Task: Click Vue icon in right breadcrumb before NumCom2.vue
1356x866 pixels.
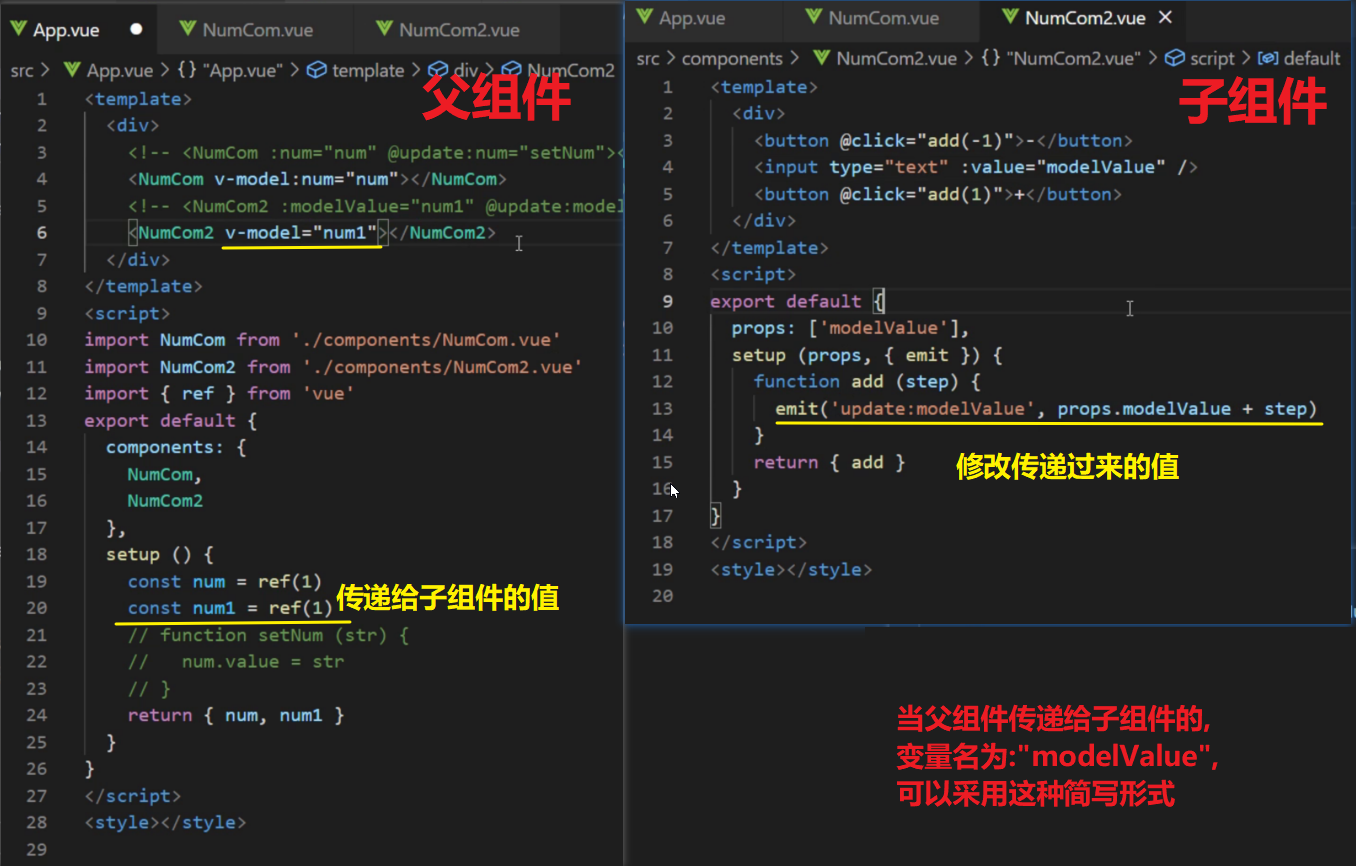Action: 822,58
